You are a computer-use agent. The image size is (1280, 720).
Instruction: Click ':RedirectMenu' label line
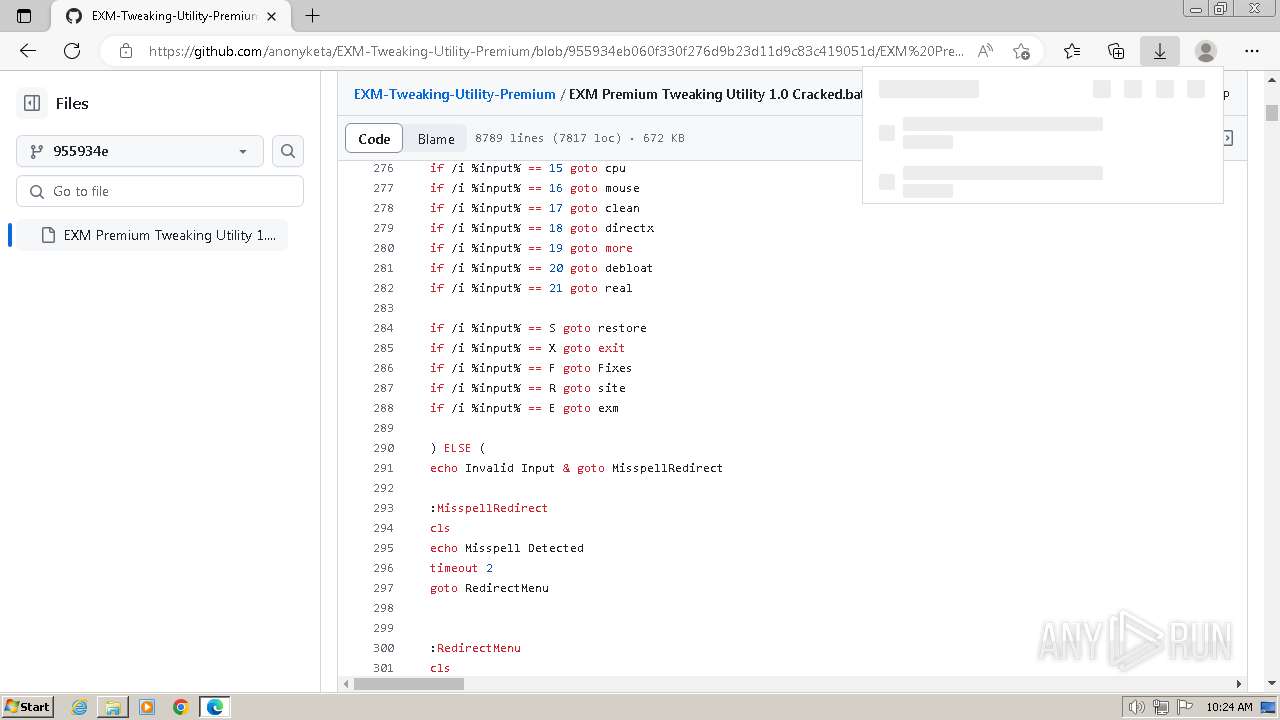475,648
